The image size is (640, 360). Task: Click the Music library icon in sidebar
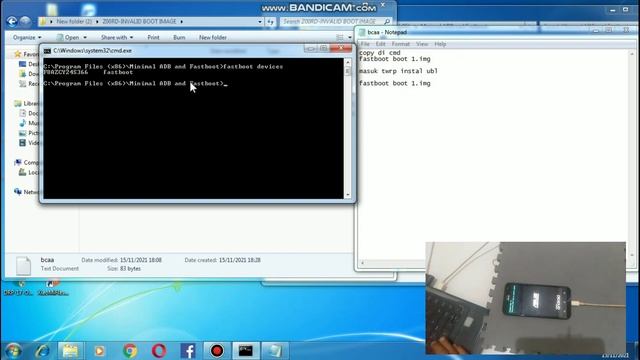22,123
